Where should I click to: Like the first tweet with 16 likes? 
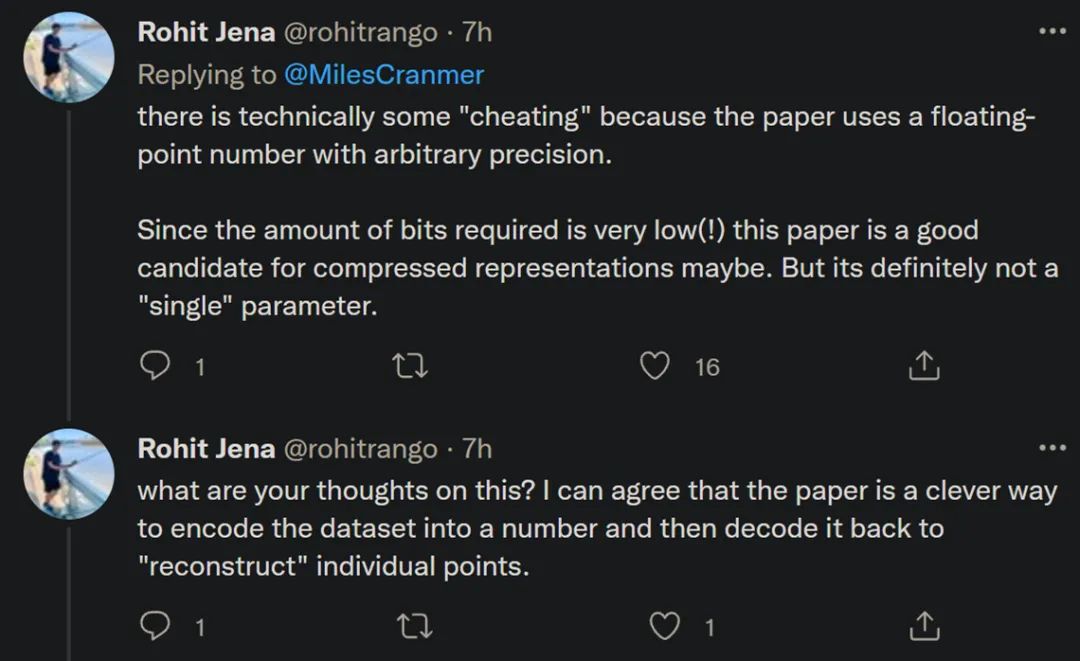pos(655,367)
